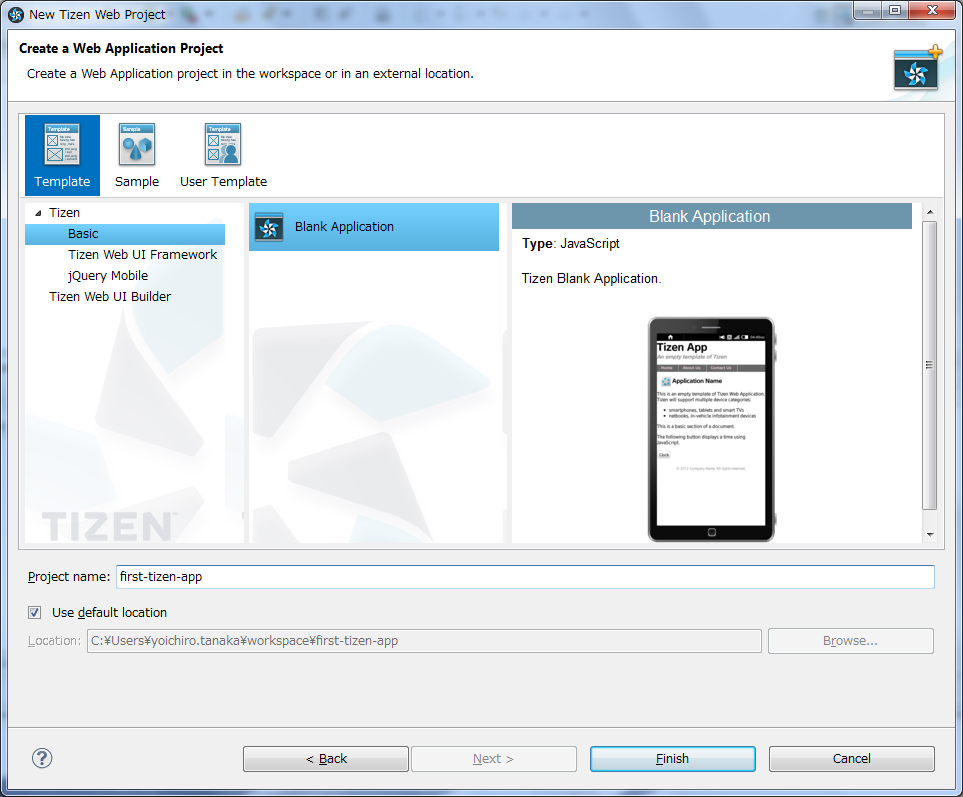963x797 pixels.
Task: Click the Next button
Action: [x=494, y=759]
